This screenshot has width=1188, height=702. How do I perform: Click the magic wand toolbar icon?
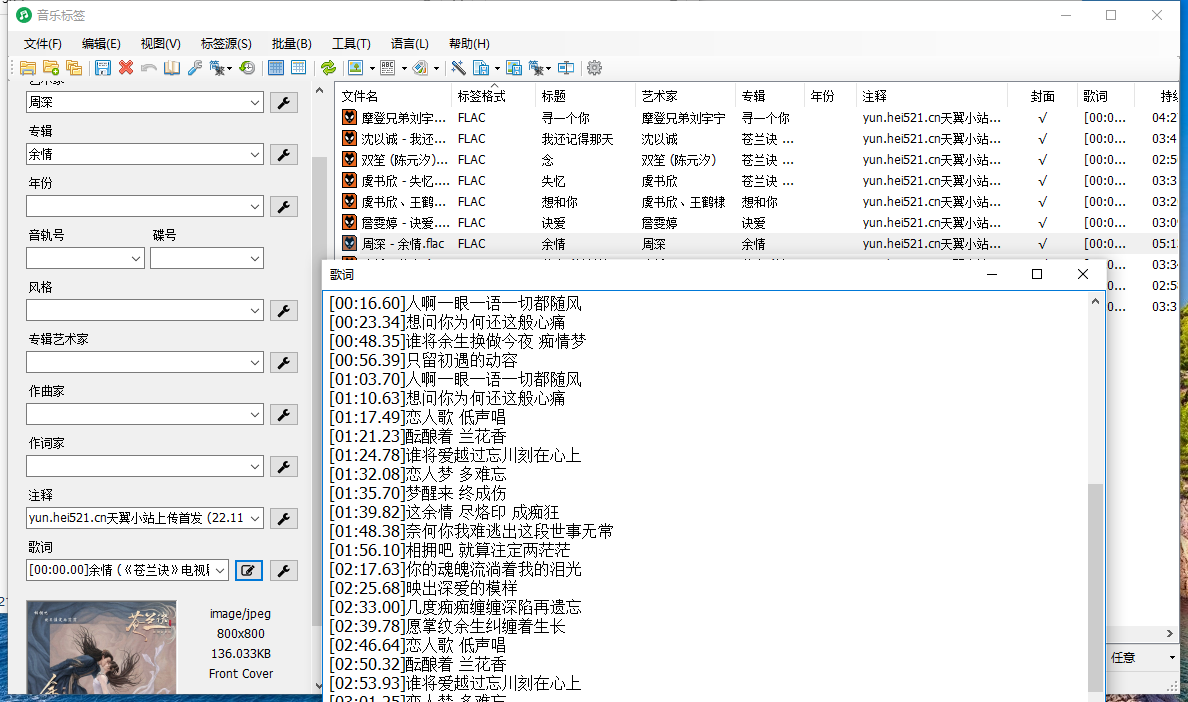click(x=456, y=67)
